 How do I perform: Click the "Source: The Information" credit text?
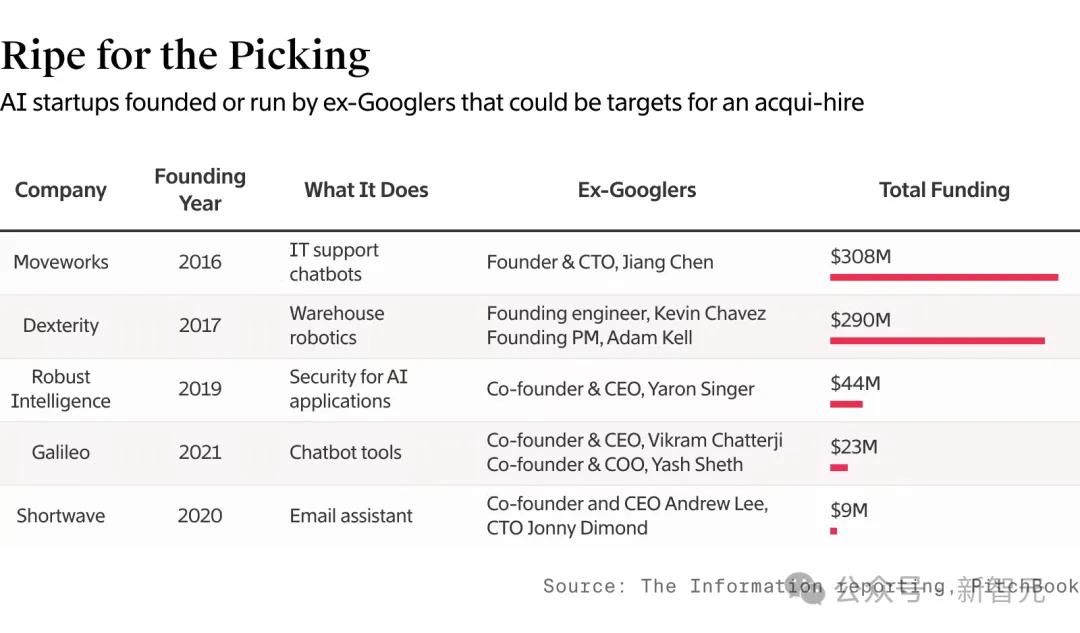[680, 586]
